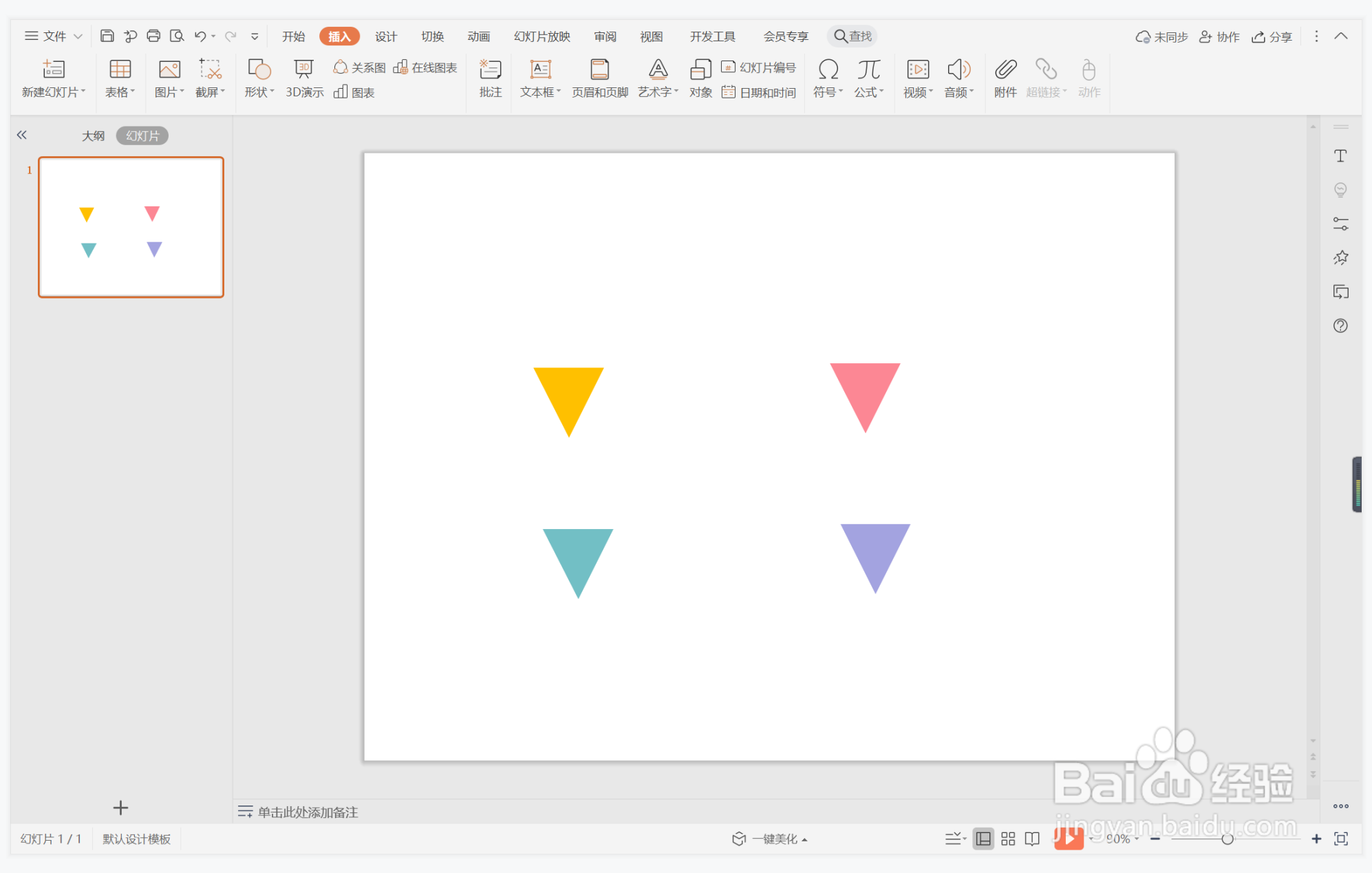Viewport: 1372px width, 873px height.
Task: Click the save icon in quick toolbar
Action: pos(107,36)
